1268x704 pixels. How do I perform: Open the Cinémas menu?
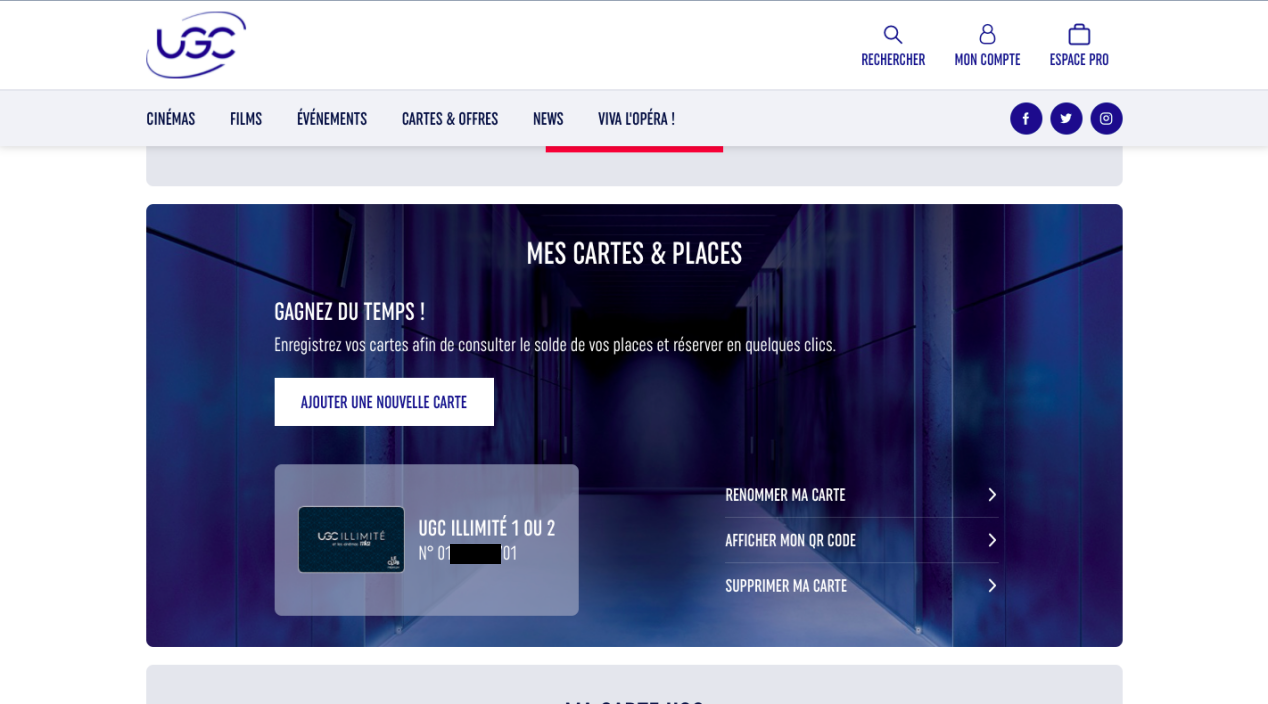171,119
